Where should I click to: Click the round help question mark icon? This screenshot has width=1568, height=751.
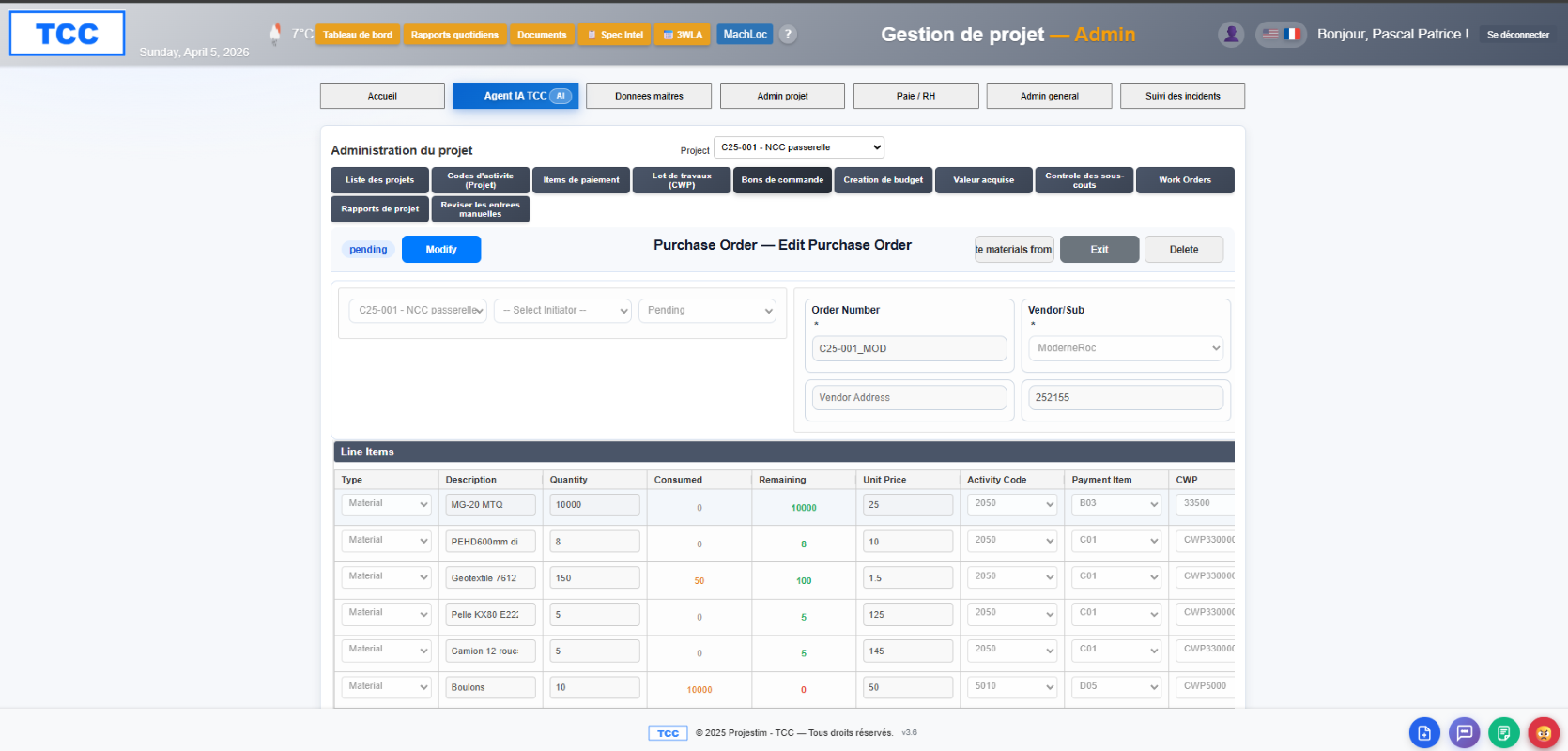[x=788, y=34]
